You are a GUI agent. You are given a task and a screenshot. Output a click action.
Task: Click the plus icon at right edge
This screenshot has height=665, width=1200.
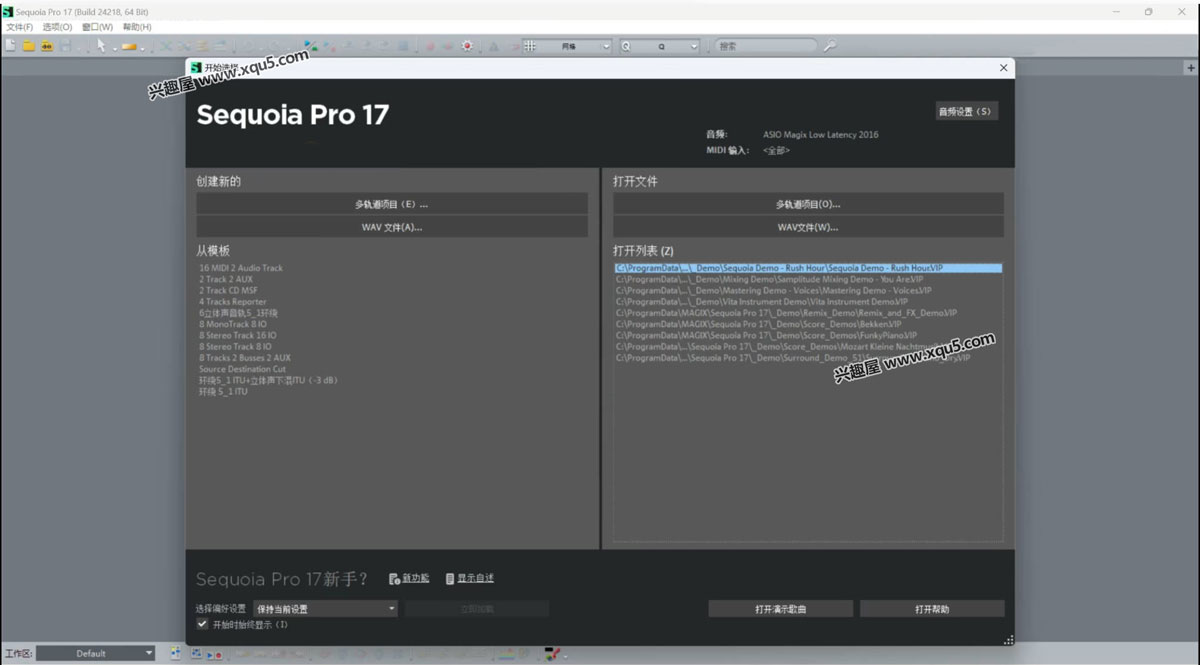point(1191,68)
